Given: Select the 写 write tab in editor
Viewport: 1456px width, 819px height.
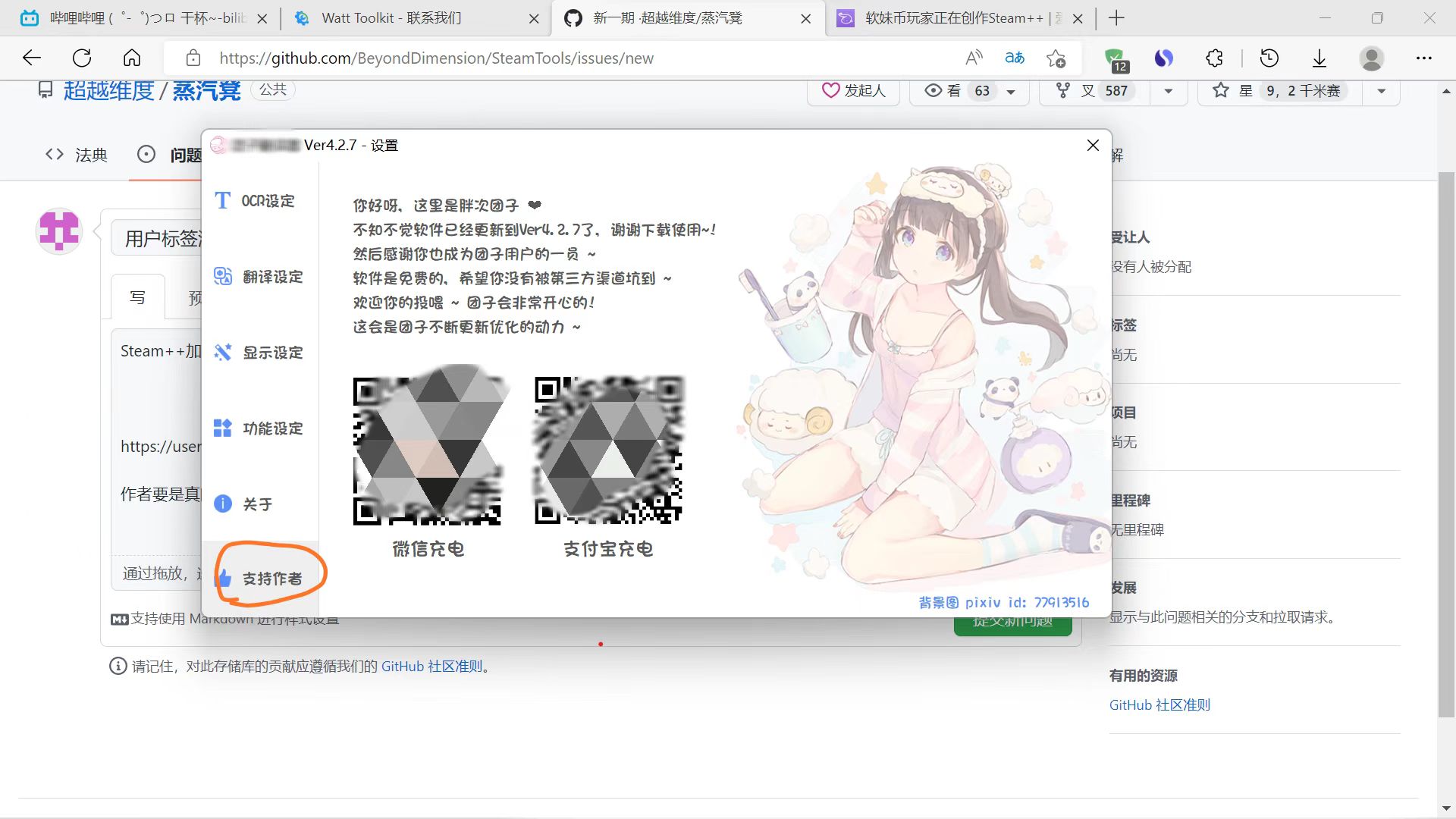Looking at the screenshot, I should pyautogui.click(x=137, y=297).
